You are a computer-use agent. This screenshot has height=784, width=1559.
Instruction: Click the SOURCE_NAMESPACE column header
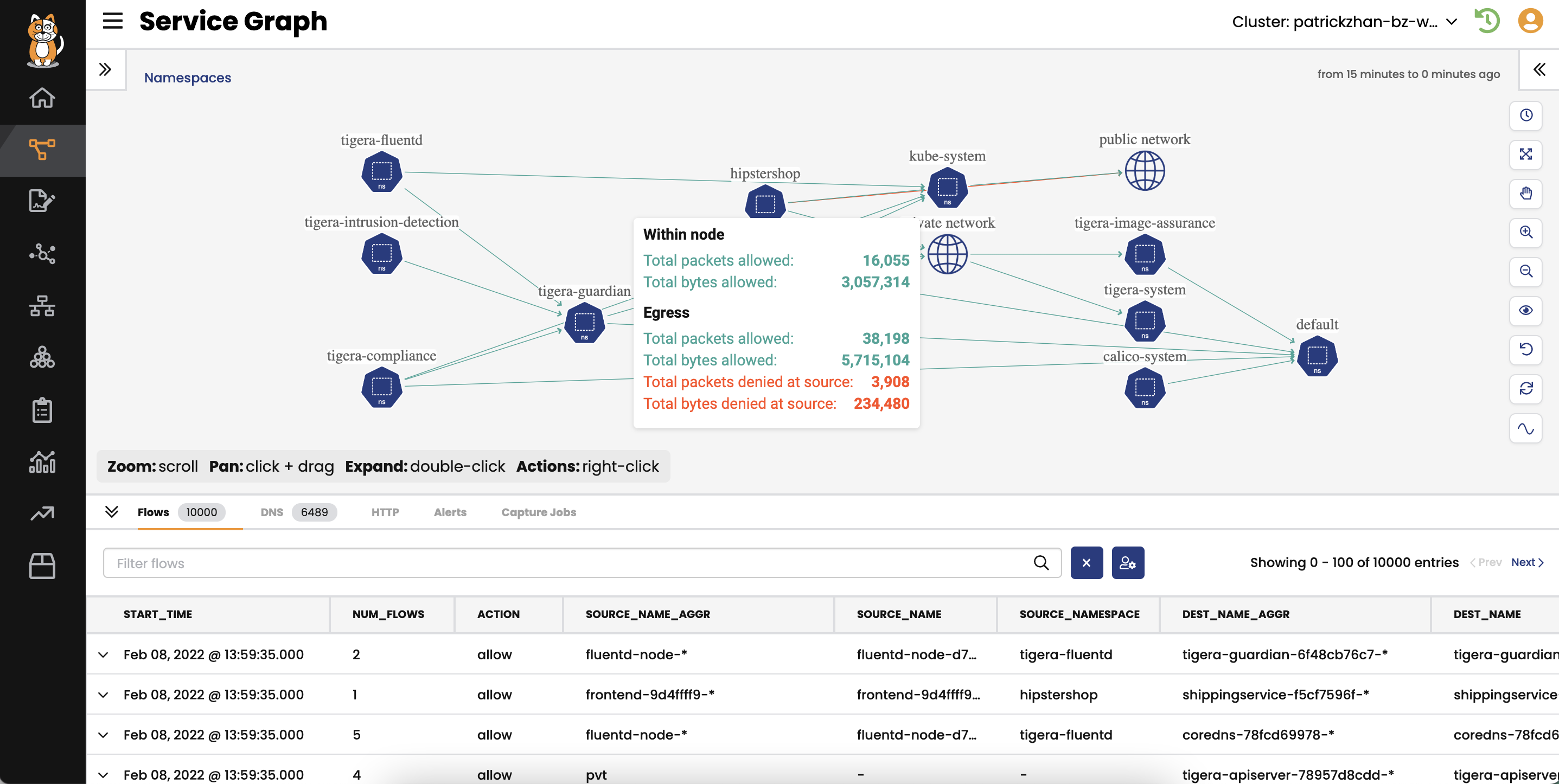point(1079,614)
